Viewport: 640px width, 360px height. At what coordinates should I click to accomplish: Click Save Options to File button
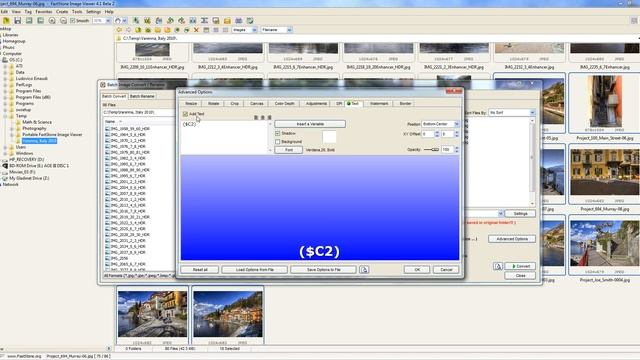(x=324, y=270)
